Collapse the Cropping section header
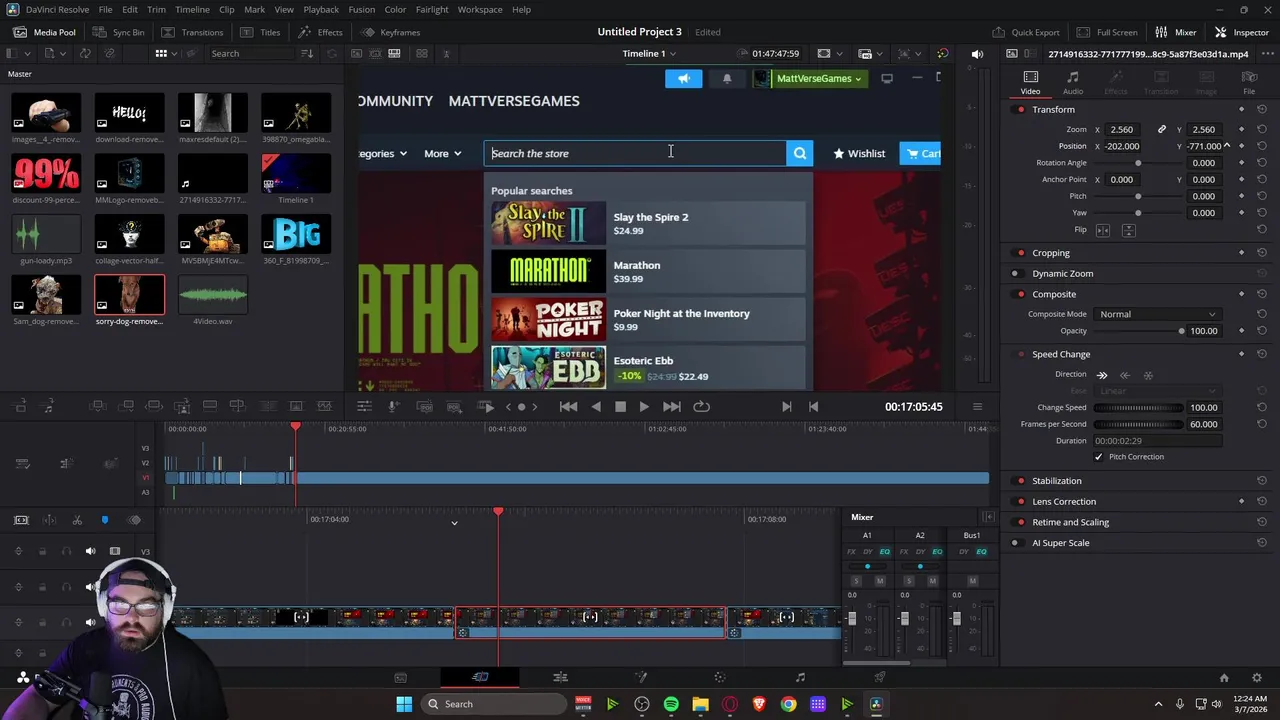1280x720 pixels. (1051, 253)
